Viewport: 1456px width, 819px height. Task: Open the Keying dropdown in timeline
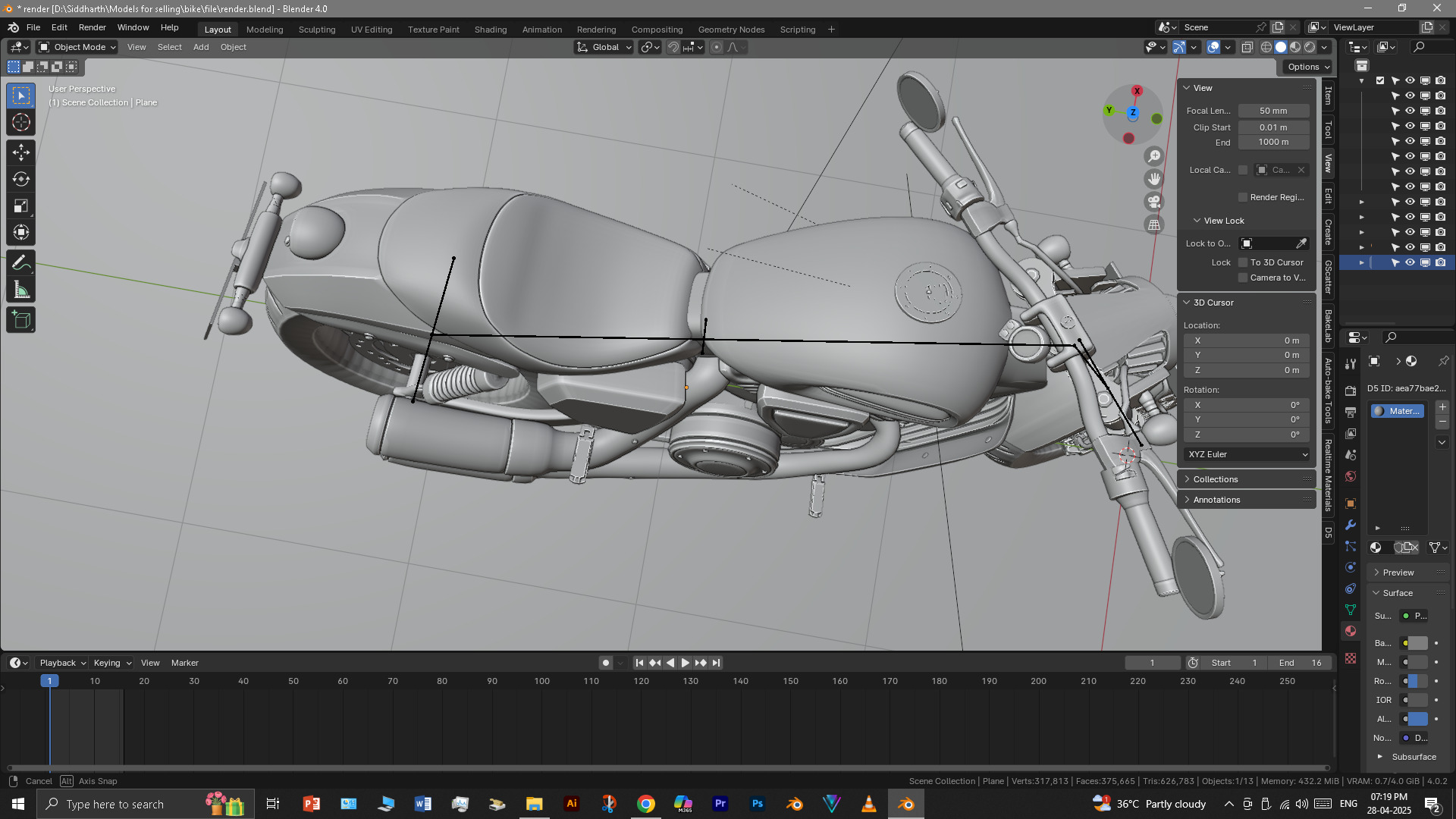point(111,663)
